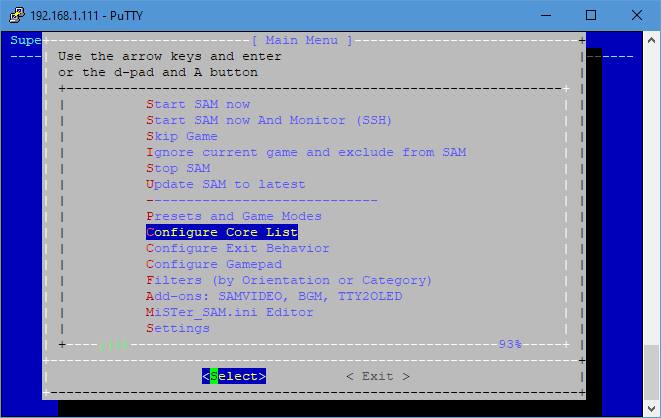Open 'Add-ons: SAMVIDEO, BGM, TTY2OLED'

click(x=274, y=296)
